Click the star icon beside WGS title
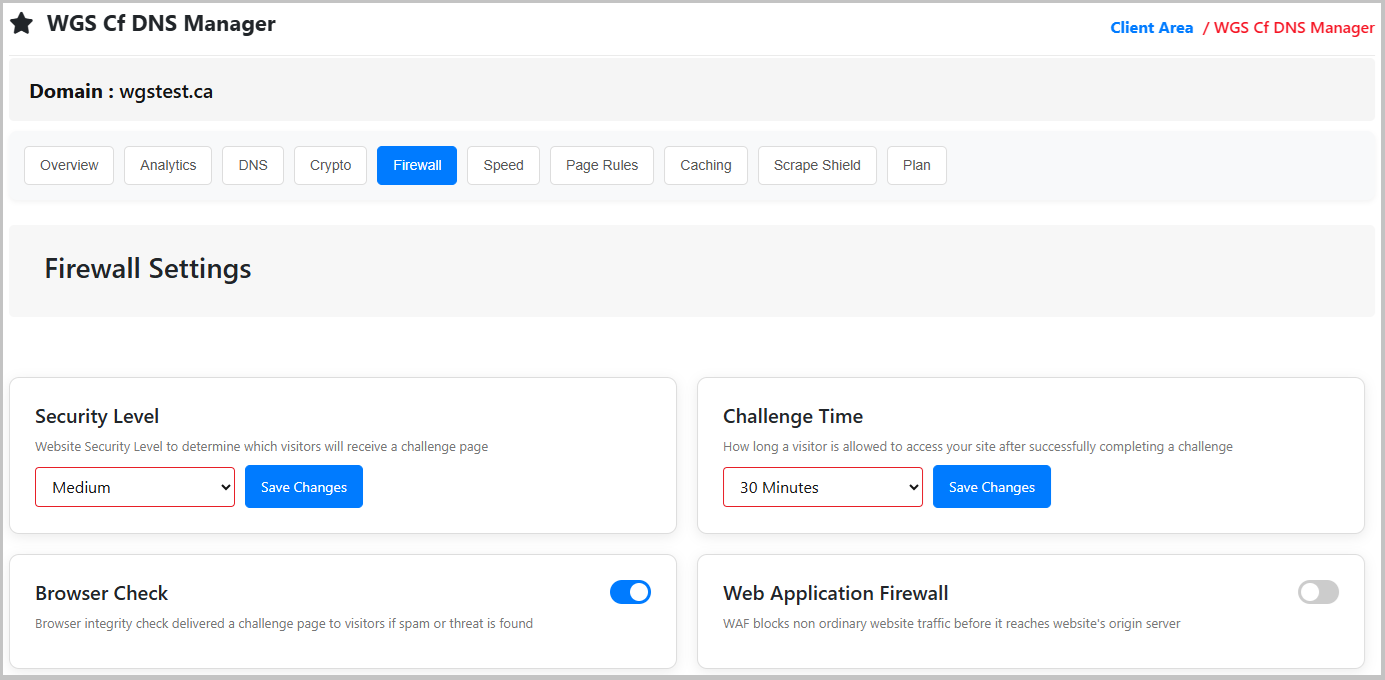 [21, 24]
